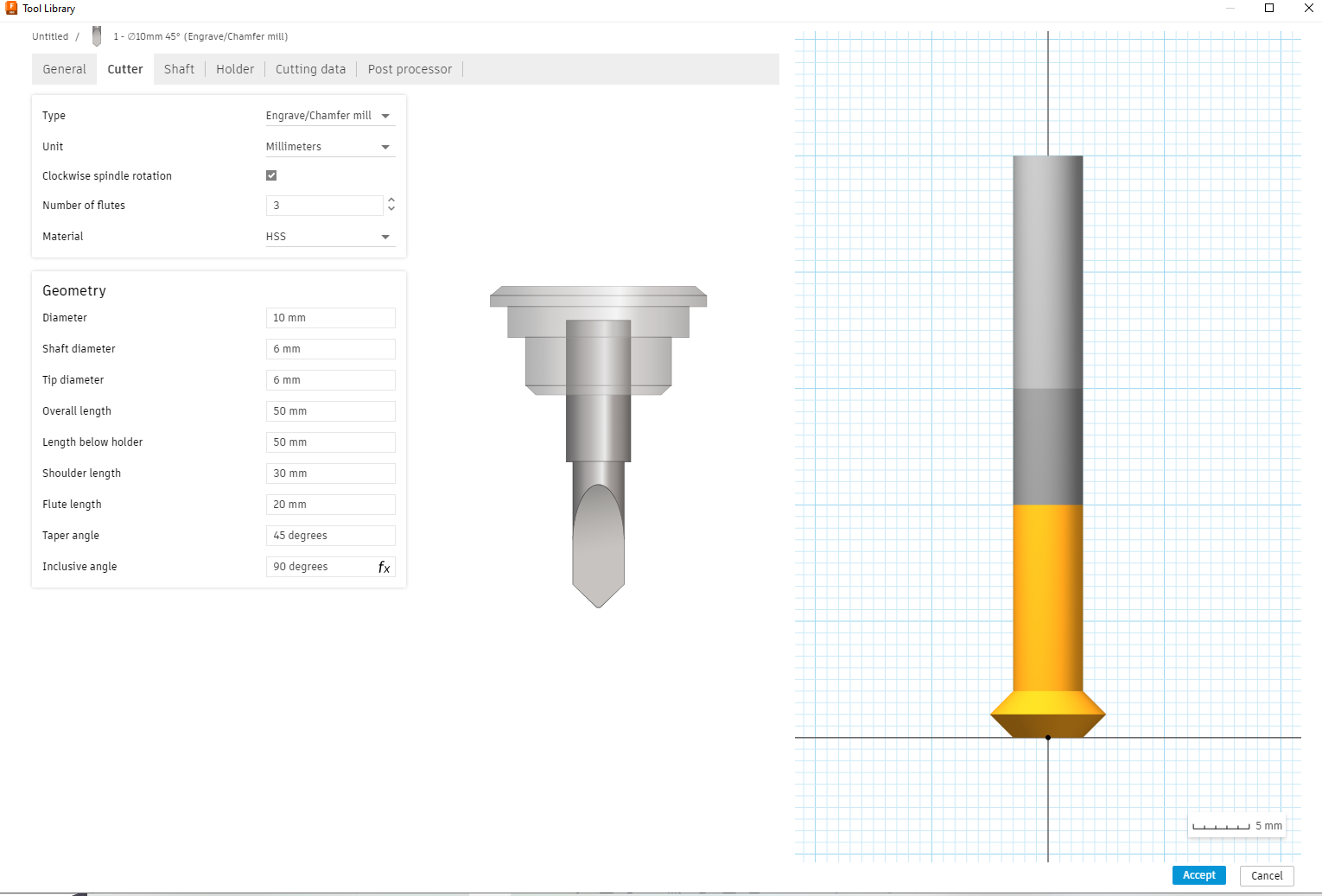
Task: Maximize the Tool Library window
Action: [1269, 9]
